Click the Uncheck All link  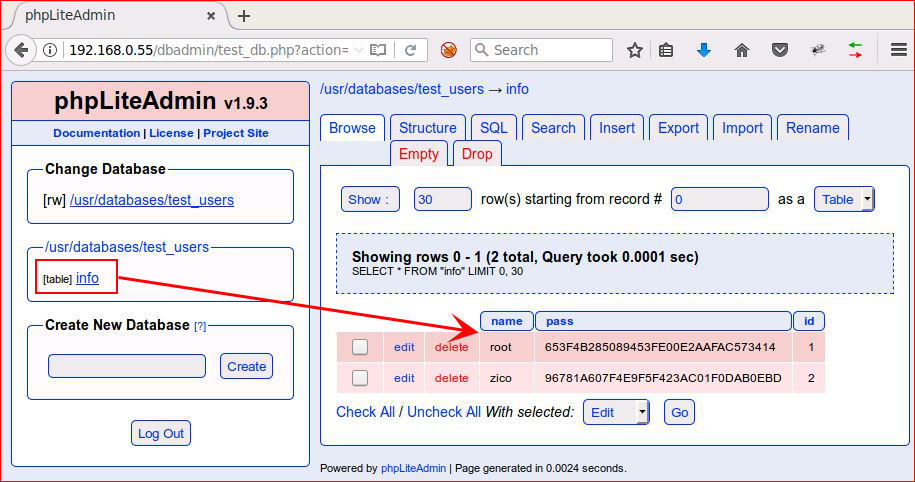pos(444,412)
